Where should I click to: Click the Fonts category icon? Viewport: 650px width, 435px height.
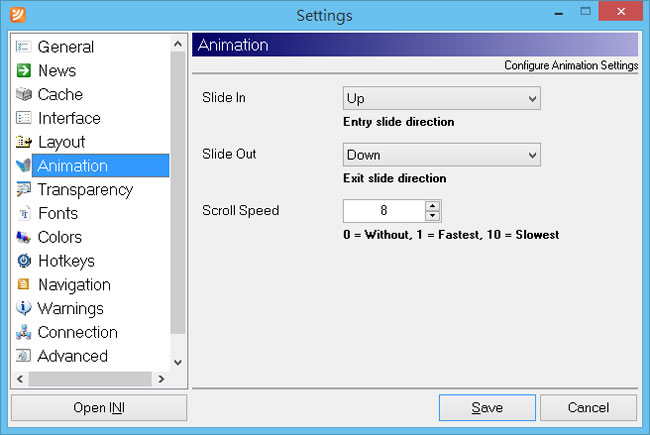23,213
